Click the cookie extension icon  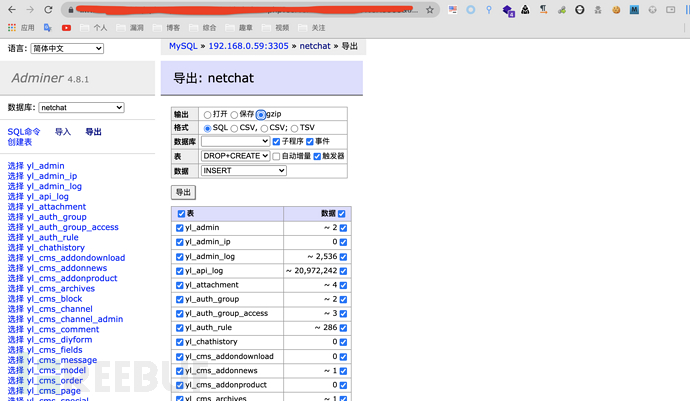(616, 10)
